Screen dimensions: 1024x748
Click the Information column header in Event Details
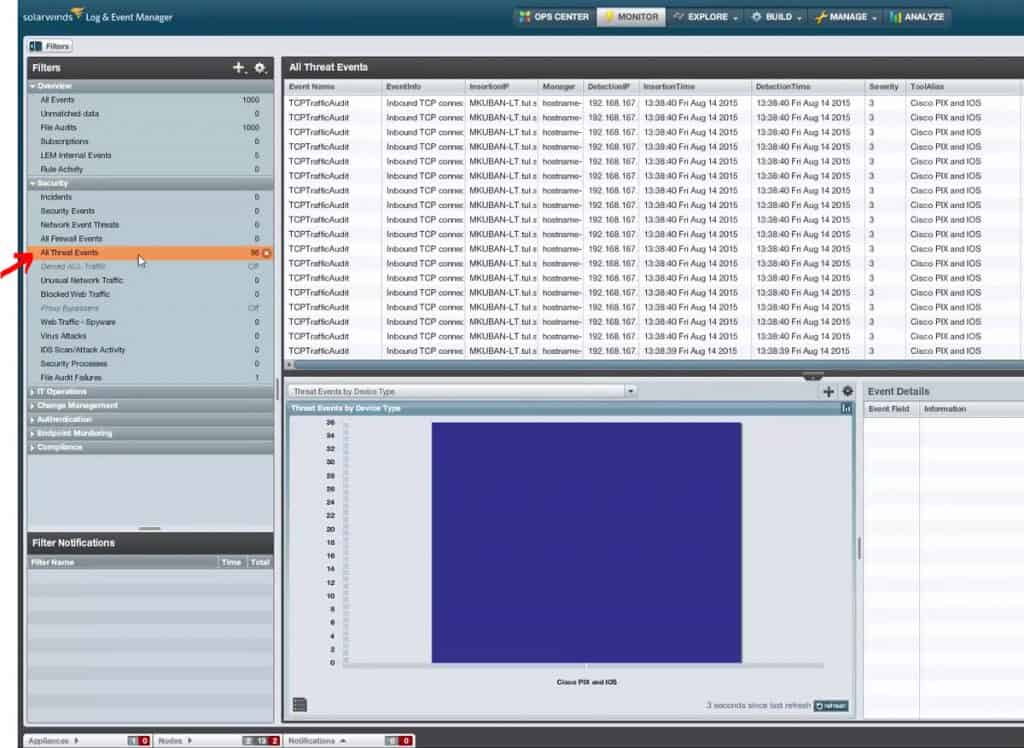(x=971, y=409)
